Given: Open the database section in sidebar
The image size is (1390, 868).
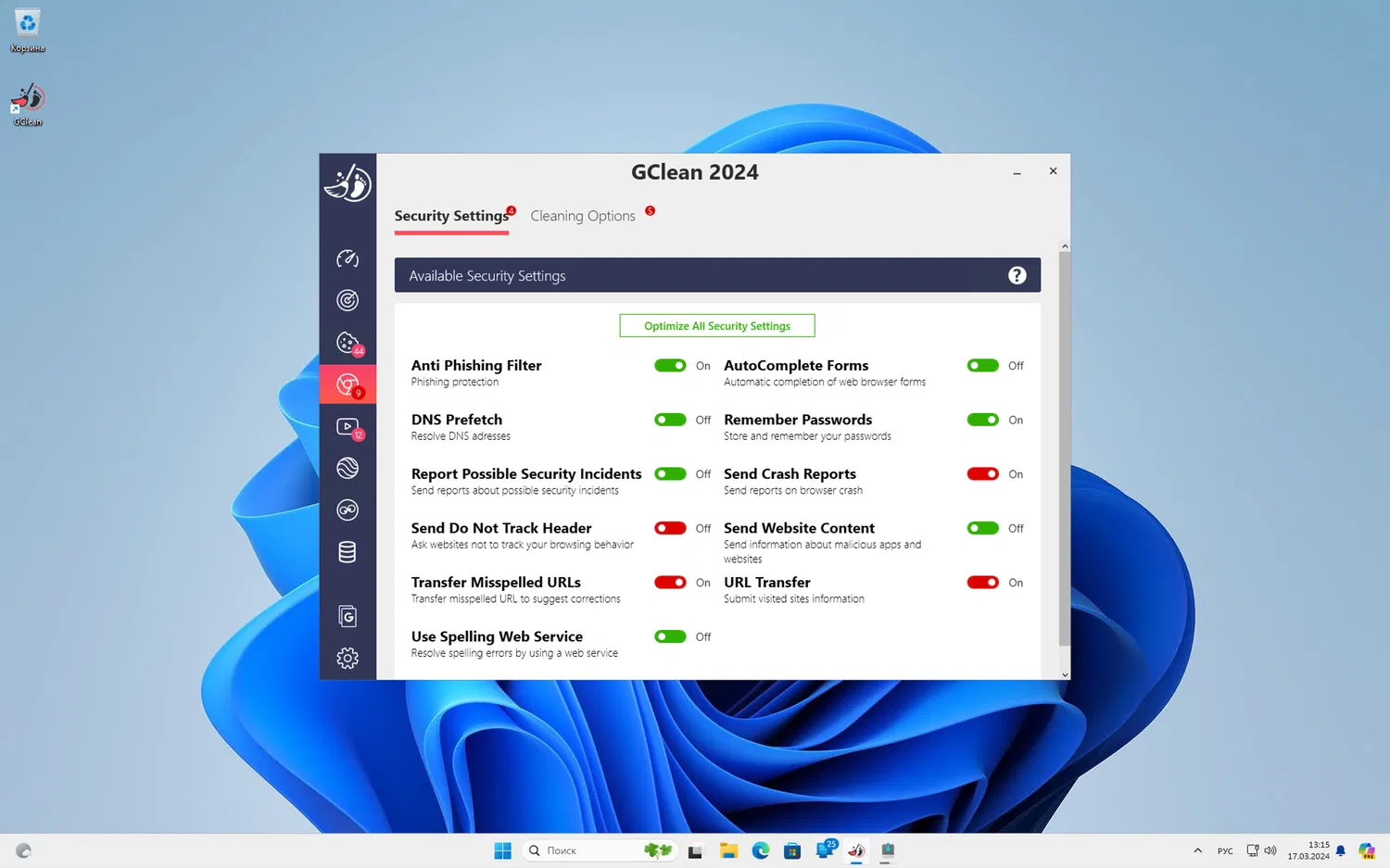Looking at the screenshot, I should [347, 552].
